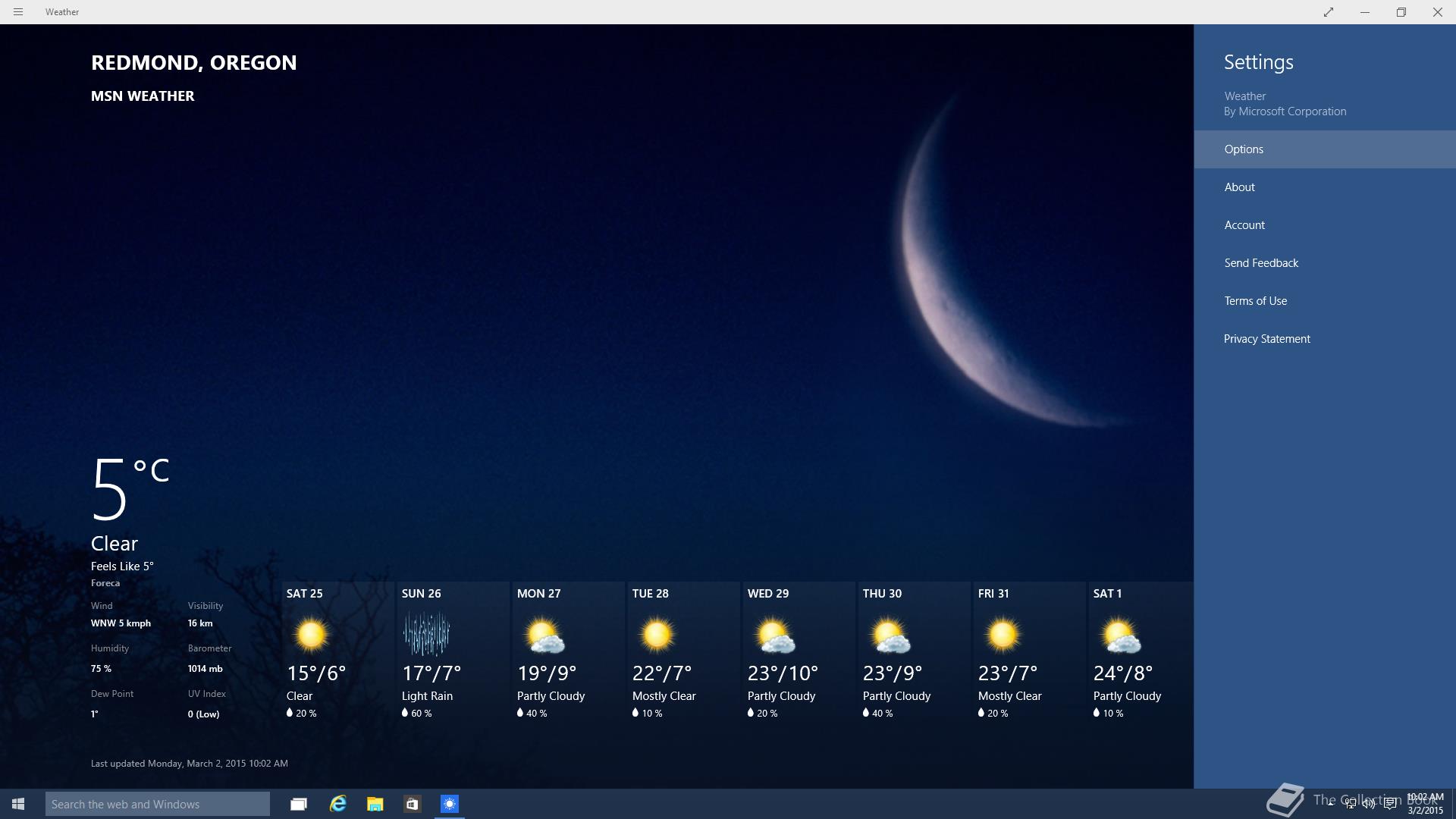This screenshot has width=1456, height=819.
Task: Click the current temperature 5 °C
Action: pos(130,489)
